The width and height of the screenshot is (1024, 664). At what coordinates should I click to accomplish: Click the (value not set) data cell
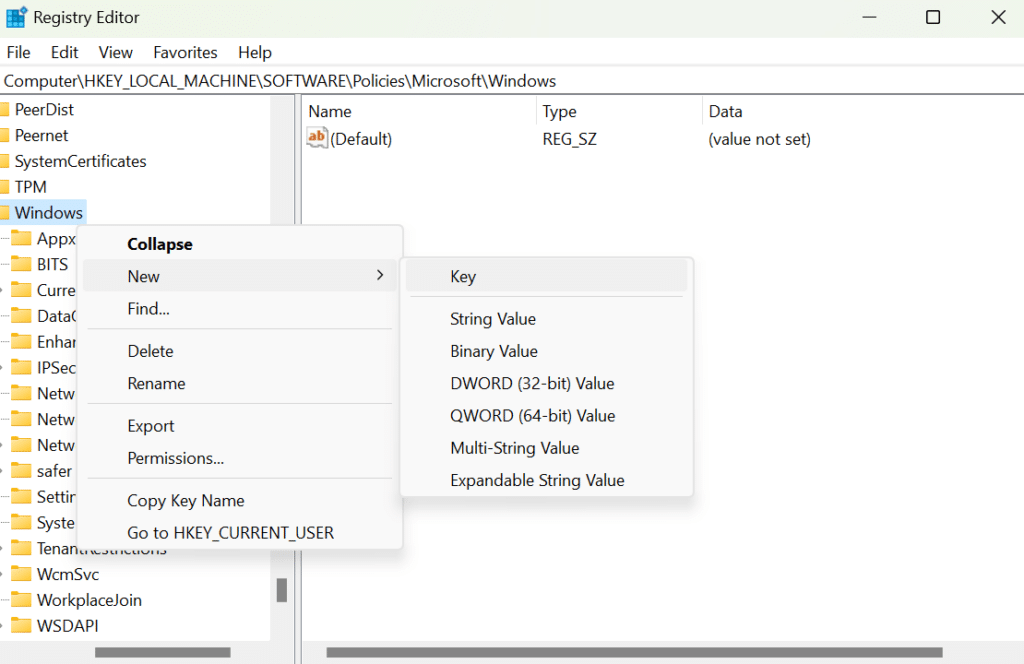[x=760, y=139]
